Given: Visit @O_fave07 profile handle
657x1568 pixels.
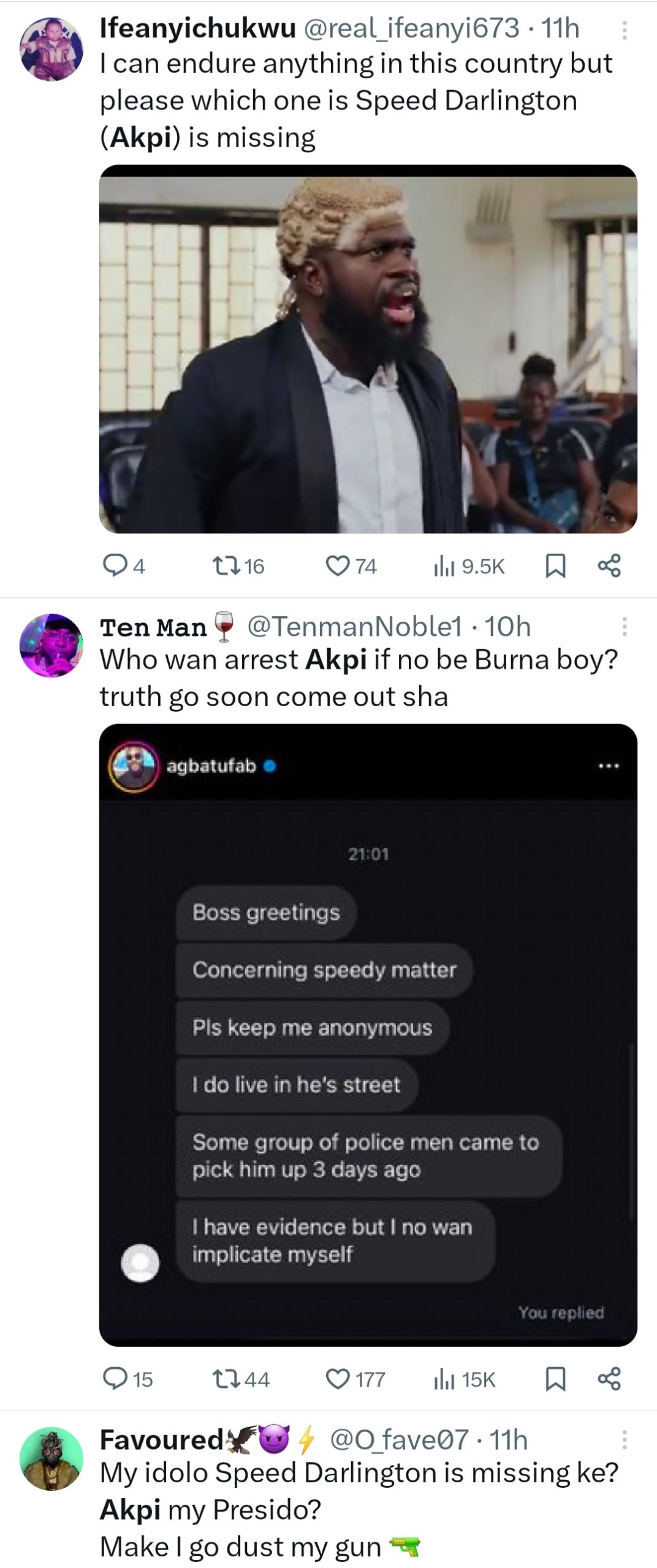Looking at the screenshot, I should click(399, 1439).
